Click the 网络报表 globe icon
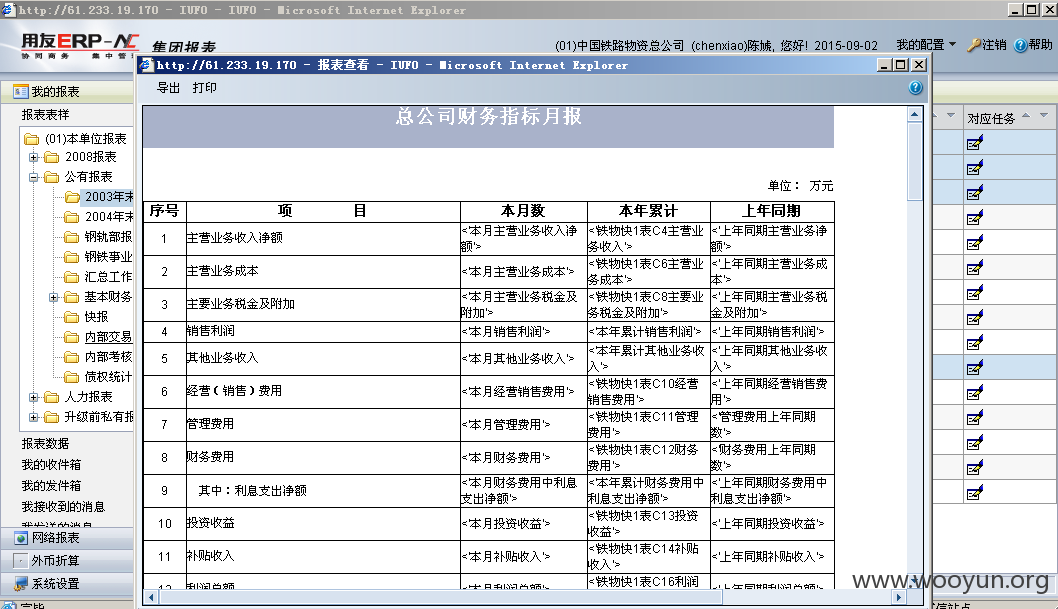The width and height of the screenshot is (1058, 609). (x=21, y=538)
